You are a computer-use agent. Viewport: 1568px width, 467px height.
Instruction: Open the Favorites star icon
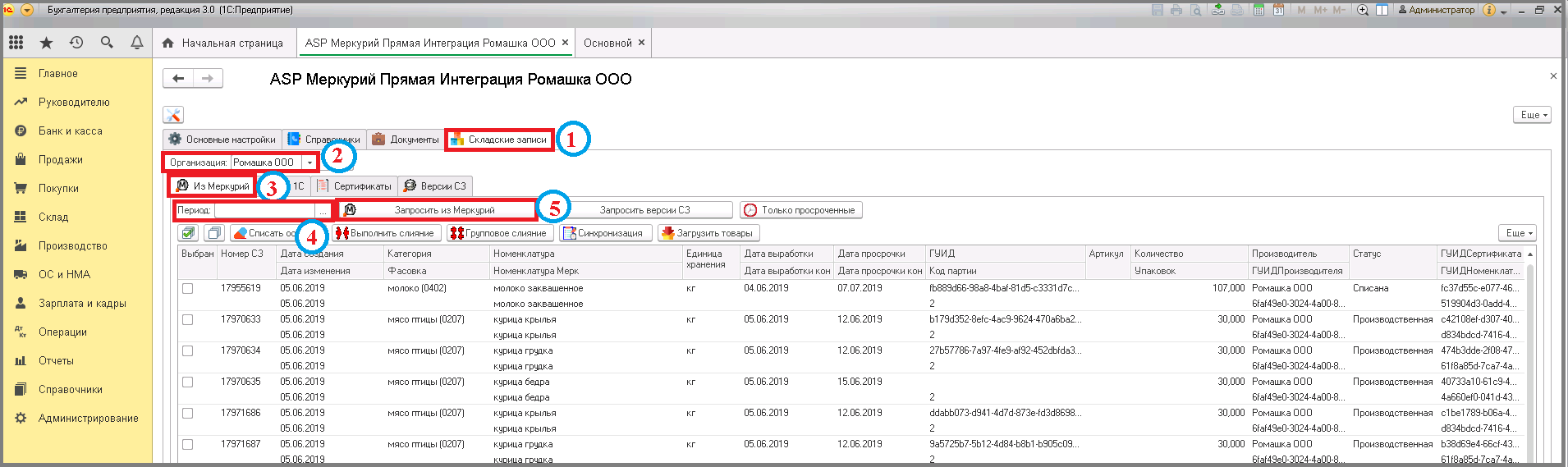point(46,43)
